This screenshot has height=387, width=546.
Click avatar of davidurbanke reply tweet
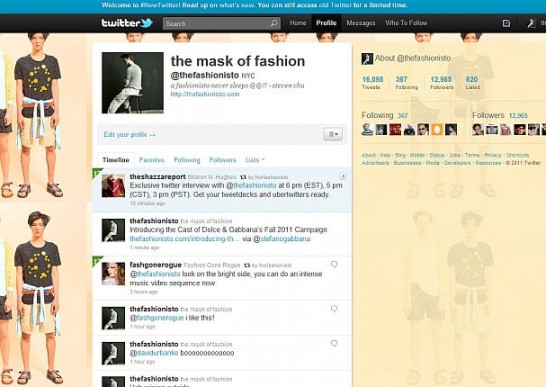[x=113, y=353]
